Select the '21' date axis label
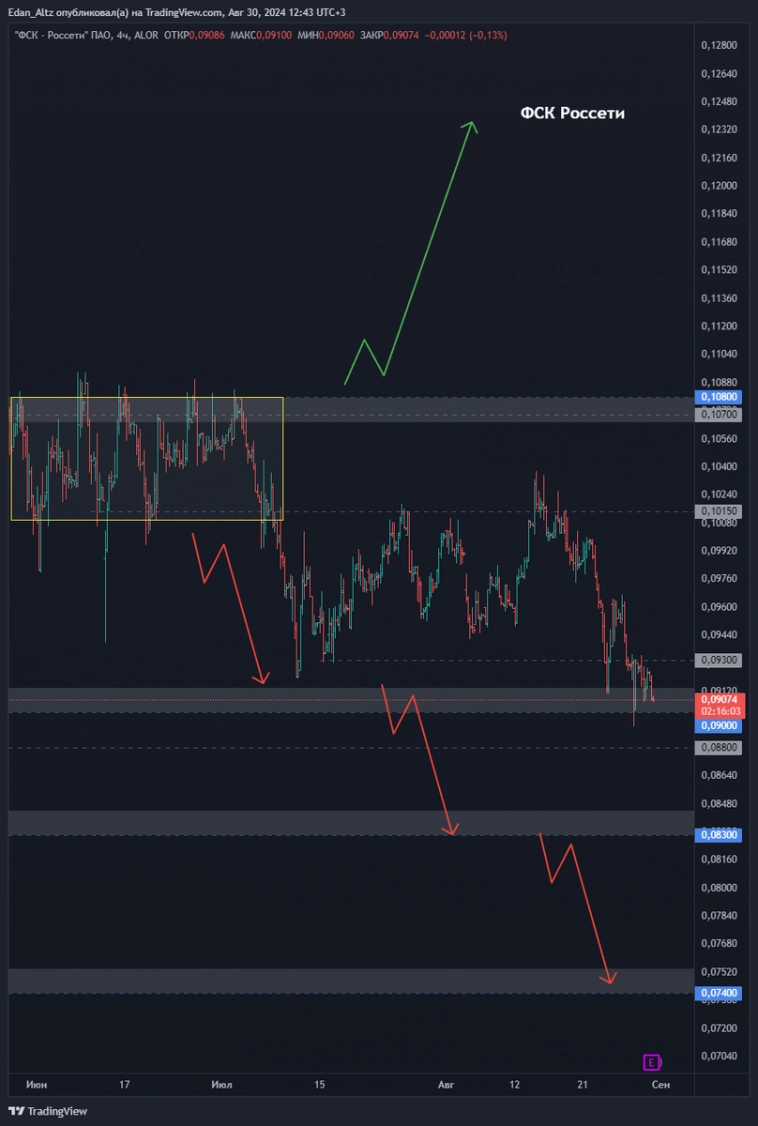Screen dimensions: 758x1126 (x=584, y=1084)
